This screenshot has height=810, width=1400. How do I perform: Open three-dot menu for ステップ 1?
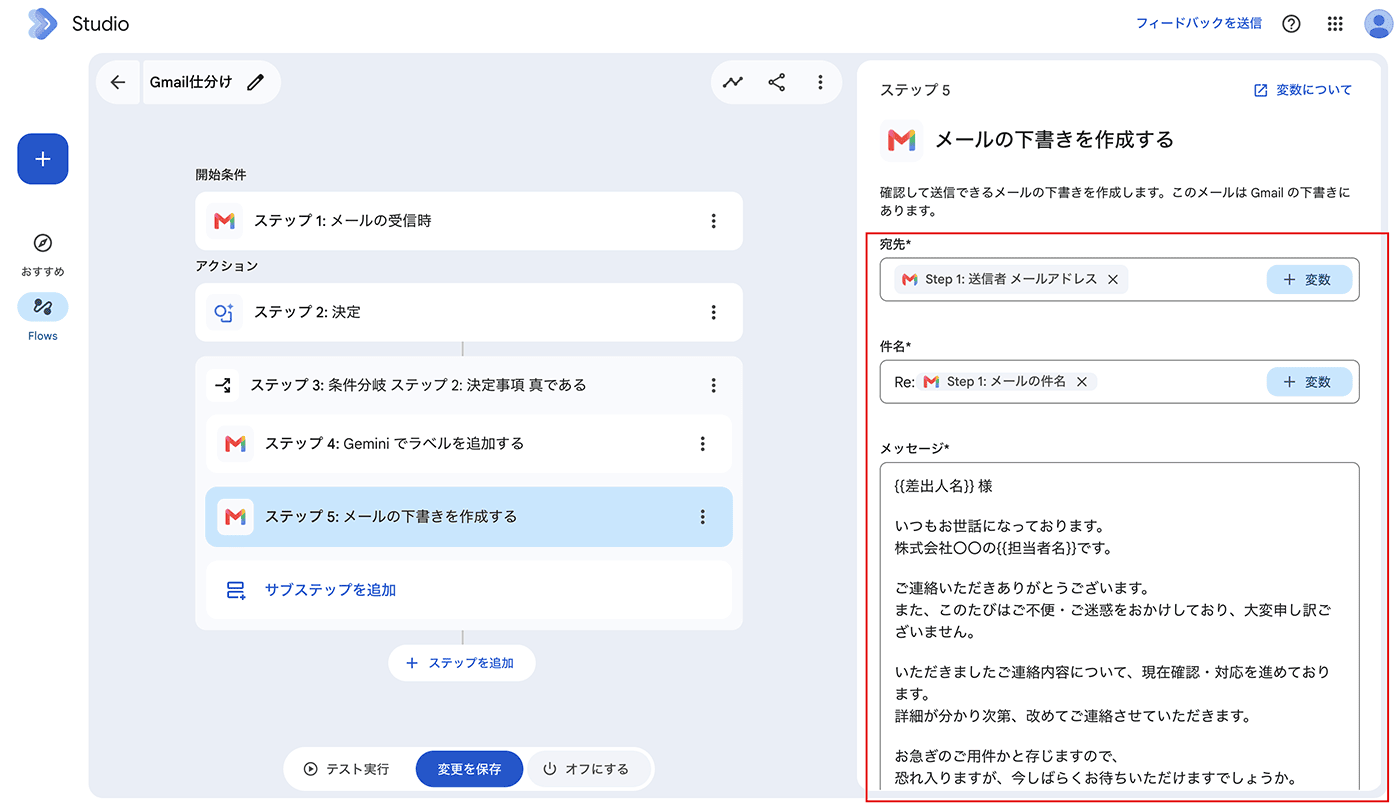click(x=713, y=221)
